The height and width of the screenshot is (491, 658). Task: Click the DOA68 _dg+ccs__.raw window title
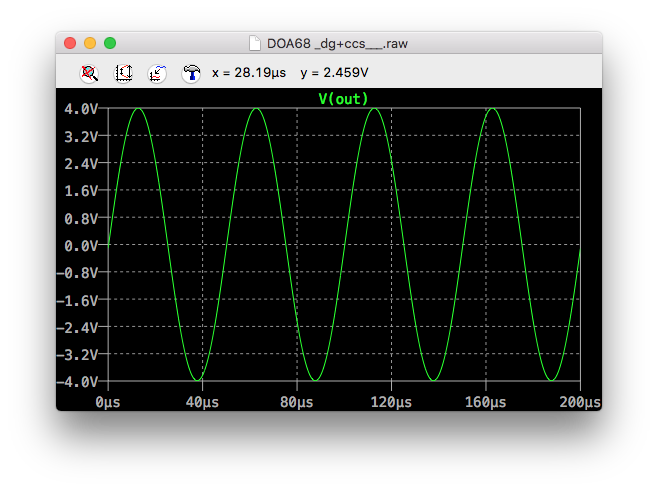(337, 44)
